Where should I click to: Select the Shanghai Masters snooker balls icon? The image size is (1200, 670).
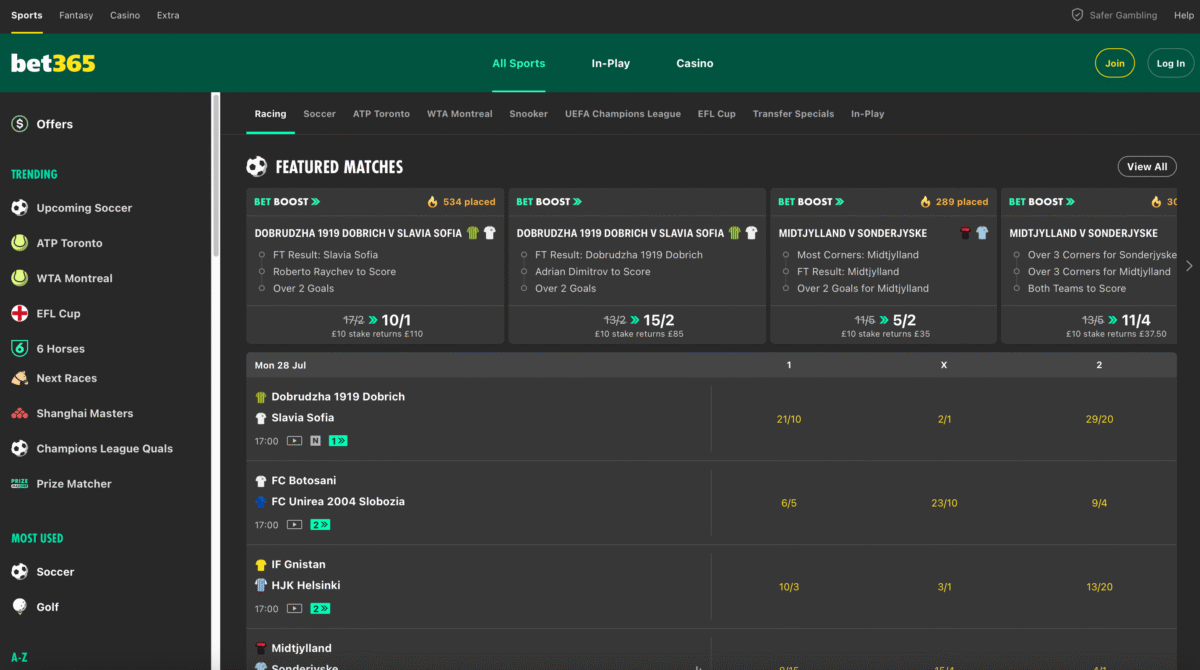tap(19, 413)
